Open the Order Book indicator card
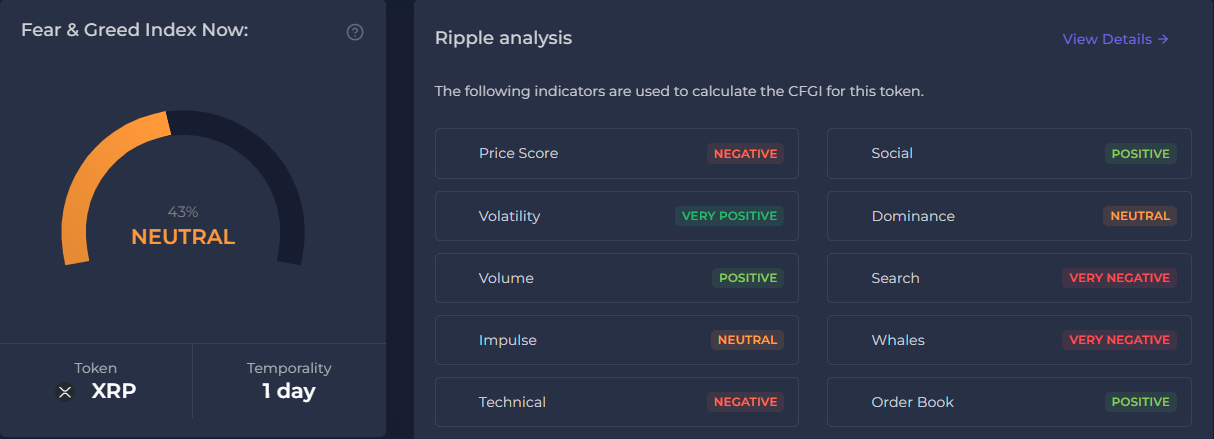Viewport: 1214px width, 439px height. pos(1008,402)
